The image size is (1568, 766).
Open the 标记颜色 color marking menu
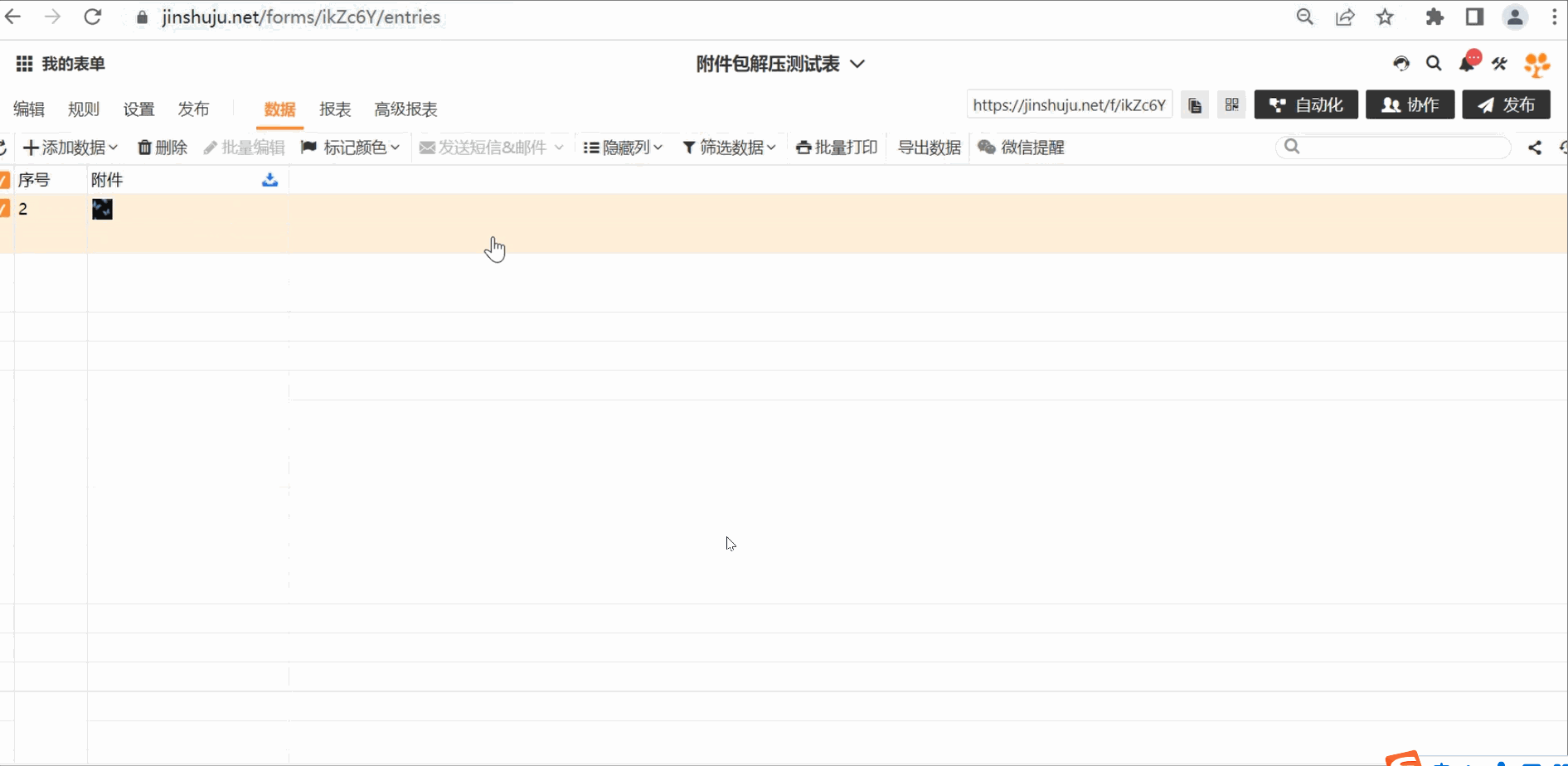351,148
